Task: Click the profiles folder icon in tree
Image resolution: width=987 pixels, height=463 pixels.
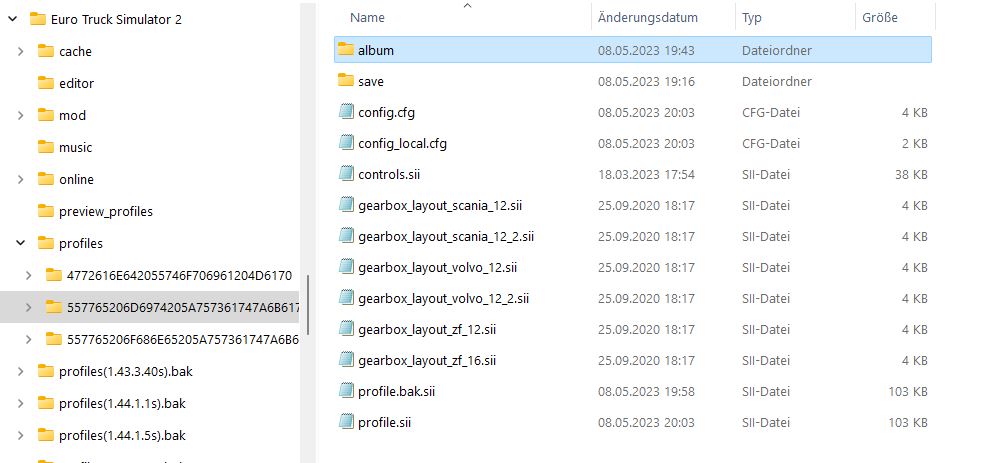Action: click(x=46, y=243)
